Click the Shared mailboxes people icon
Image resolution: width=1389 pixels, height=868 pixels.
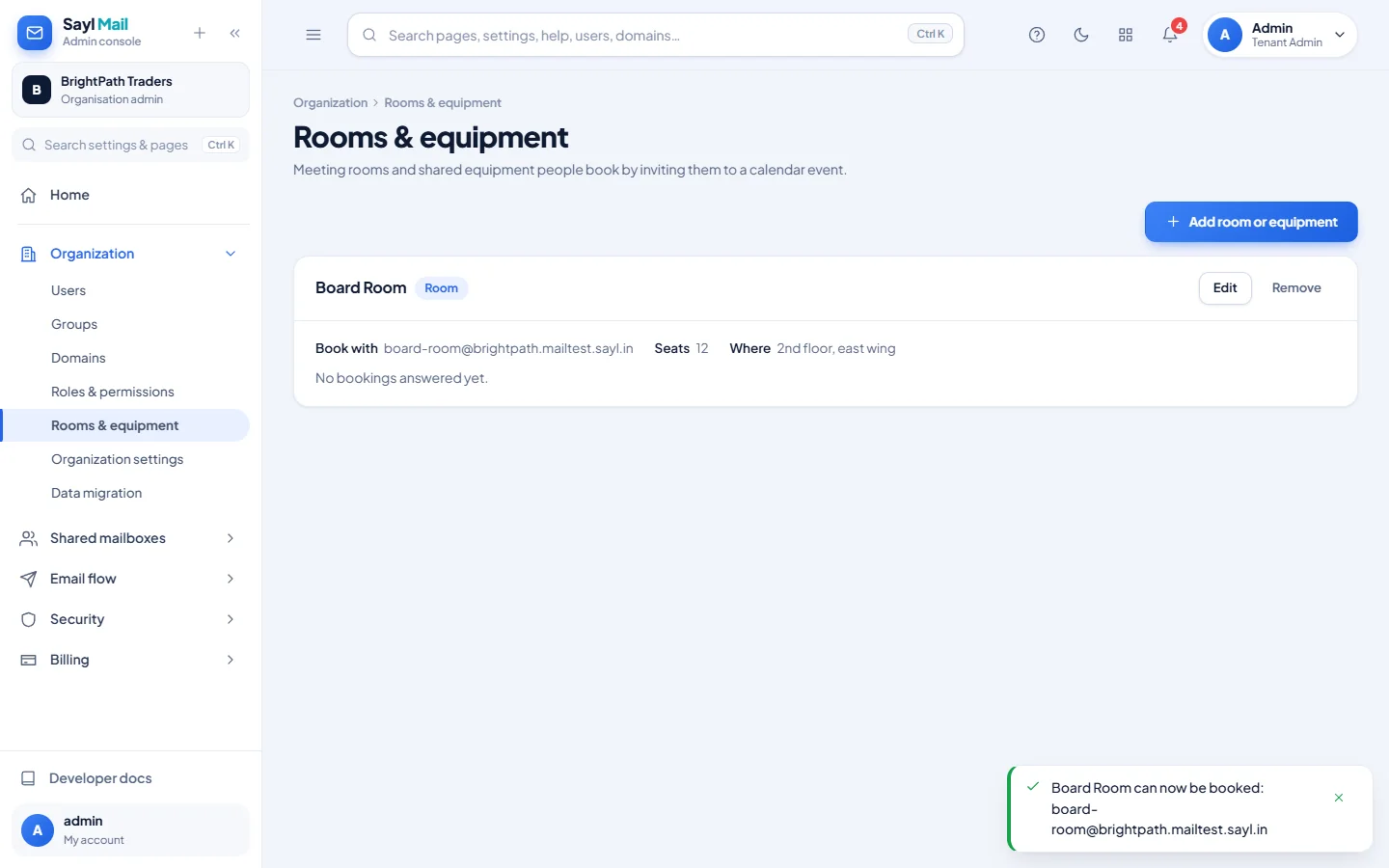[29, 538]
